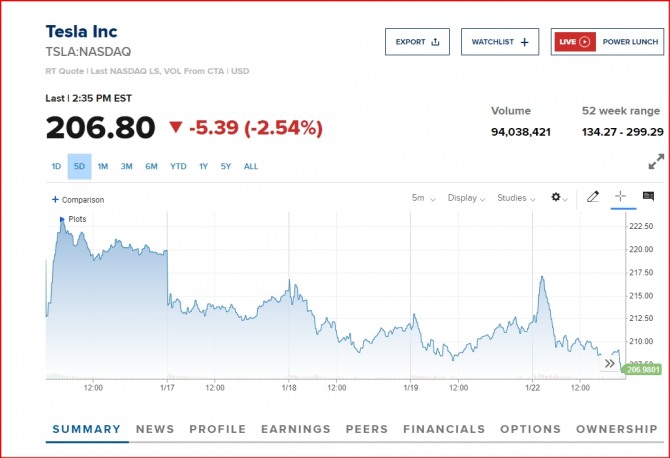Open the 5m interval dropdown
Viewport: 670px width, 458px height.
click(x=423, y=198)
